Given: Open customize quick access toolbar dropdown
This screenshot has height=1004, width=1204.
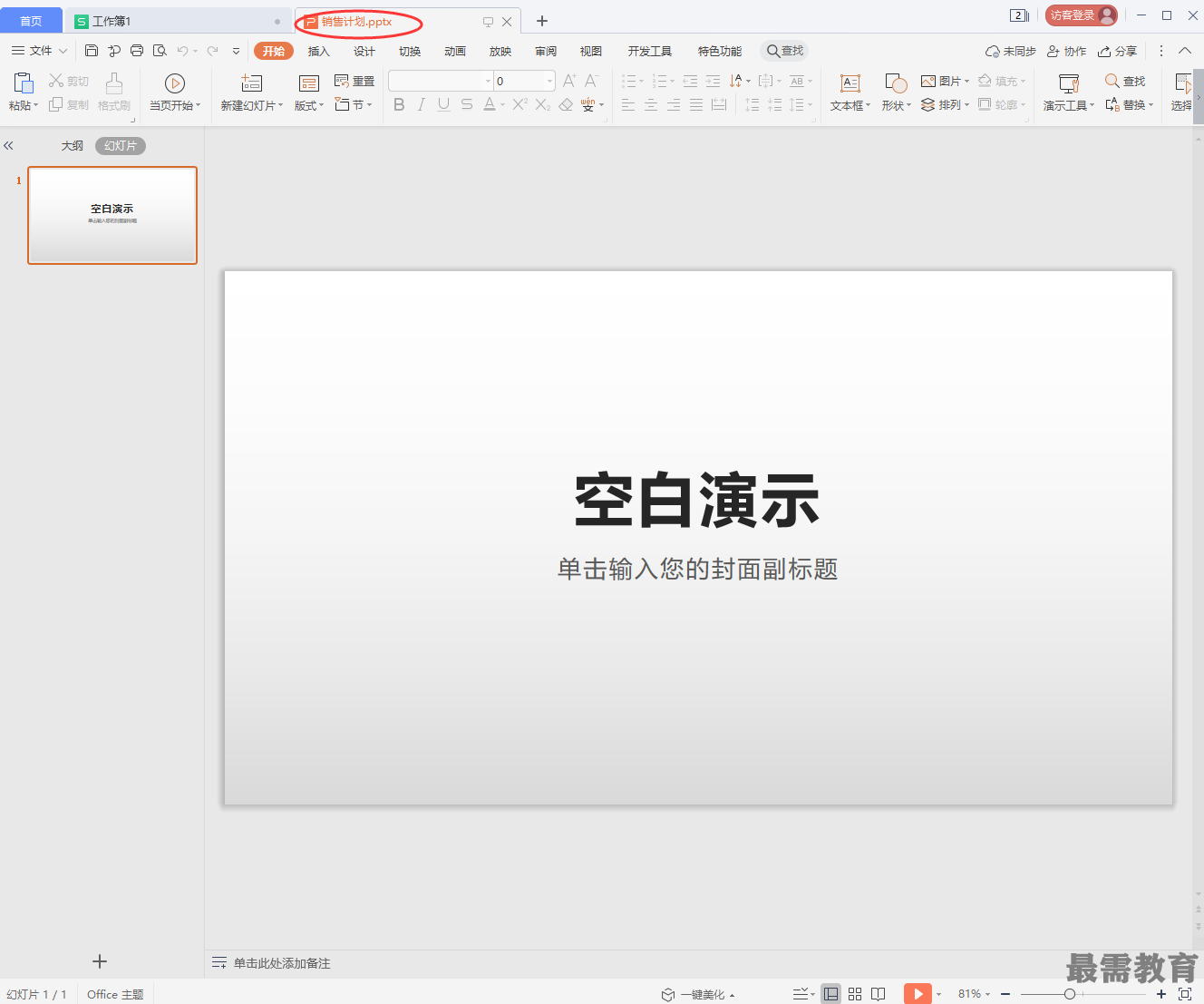Looking at the screenshot, I should pos(237,51).
